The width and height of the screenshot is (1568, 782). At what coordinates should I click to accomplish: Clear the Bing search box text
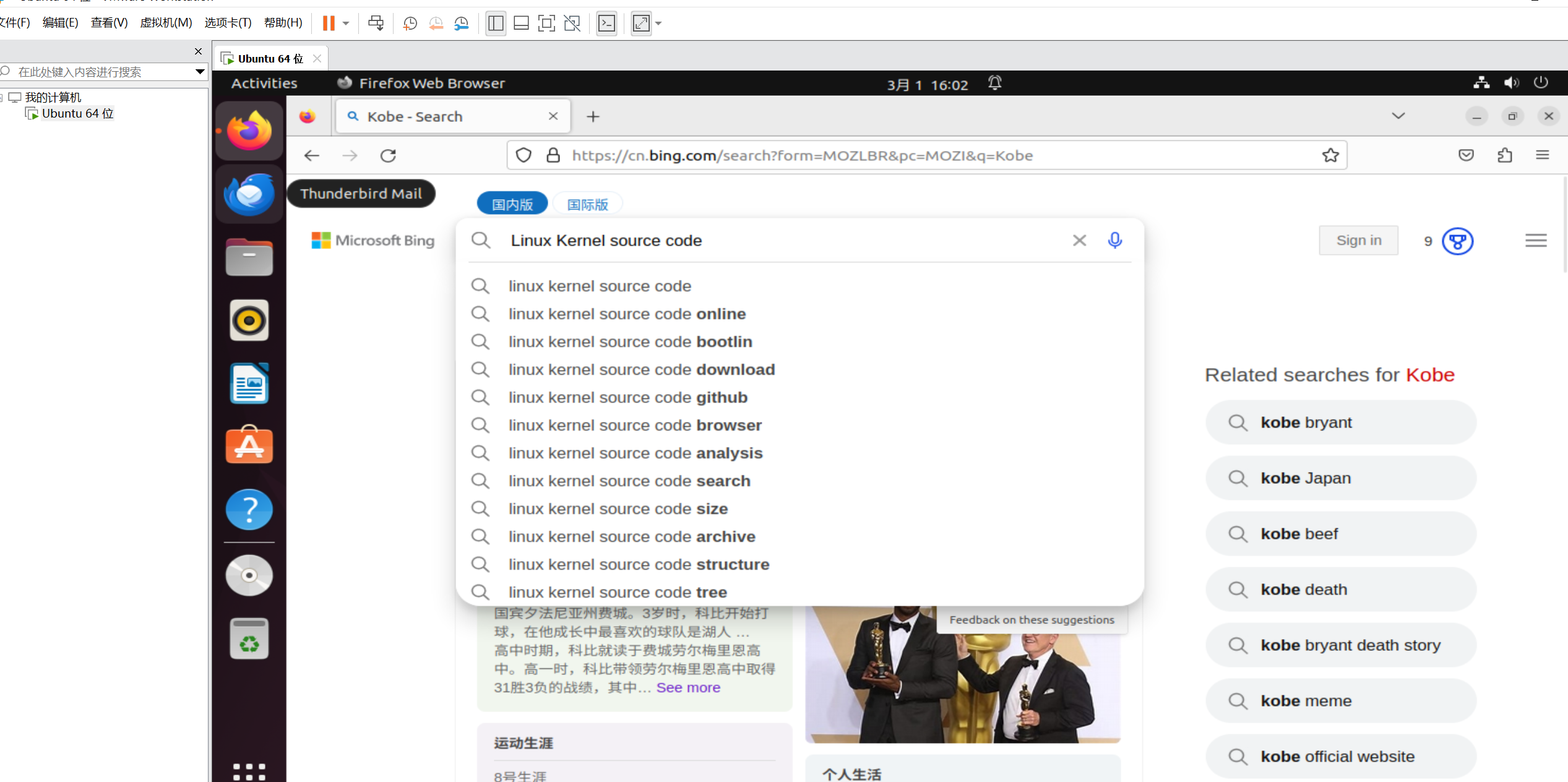coord(1079,240)
